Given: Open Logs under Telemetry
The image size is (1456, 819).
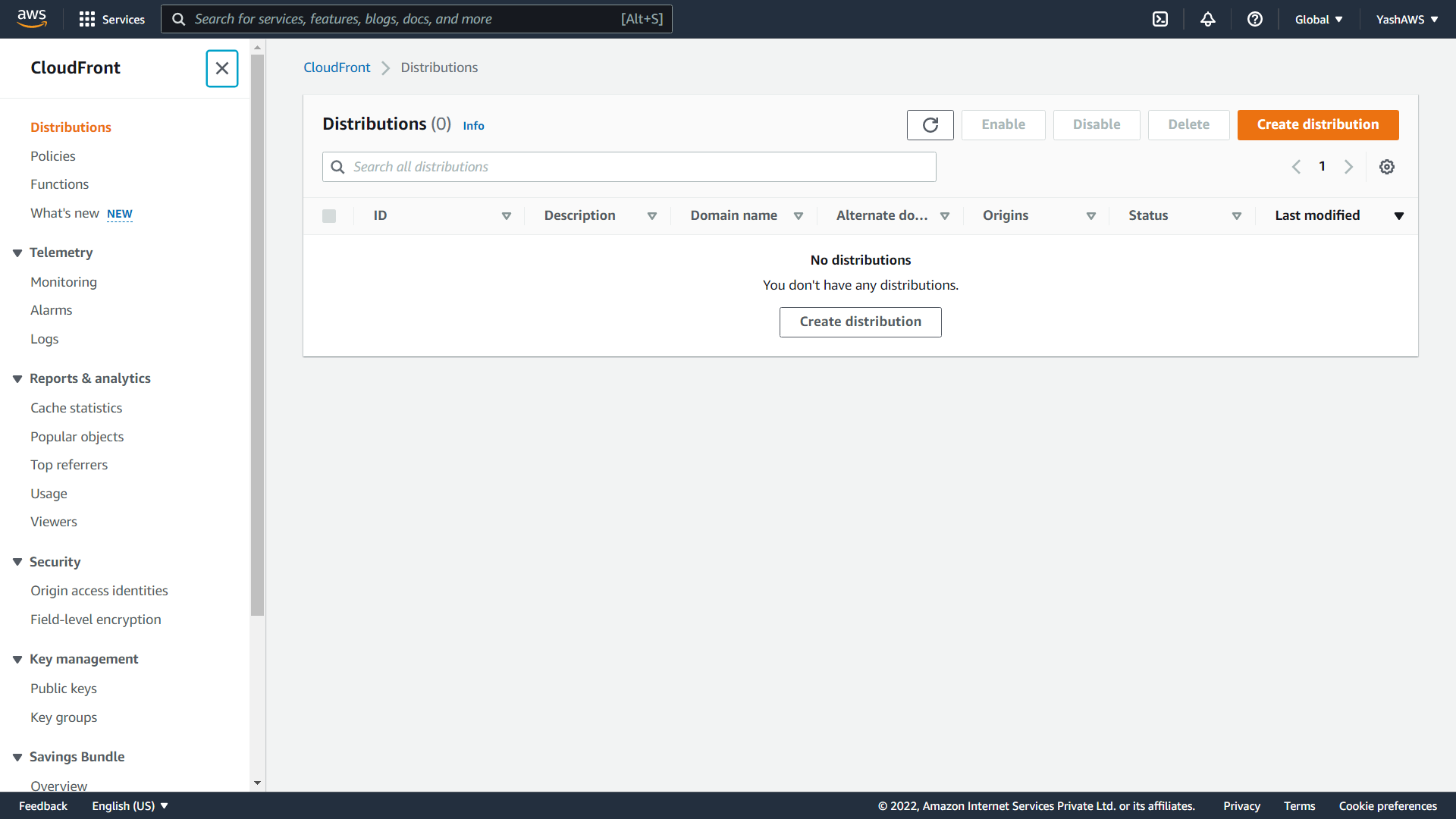Looking at the screenshot, I should click(44, 339).
